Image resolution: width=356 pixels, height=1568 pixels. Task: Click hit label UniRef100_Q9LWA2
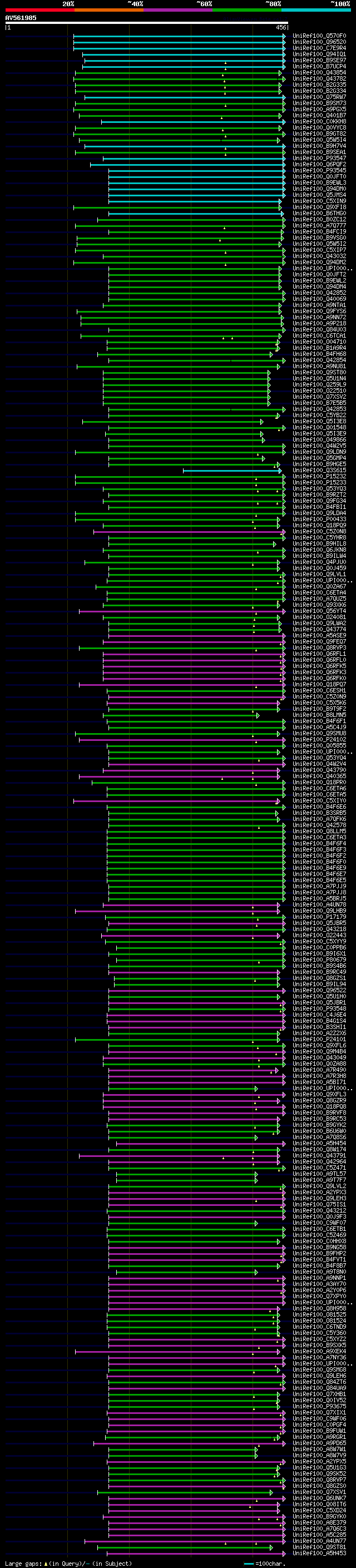click(x=319, y=624)
